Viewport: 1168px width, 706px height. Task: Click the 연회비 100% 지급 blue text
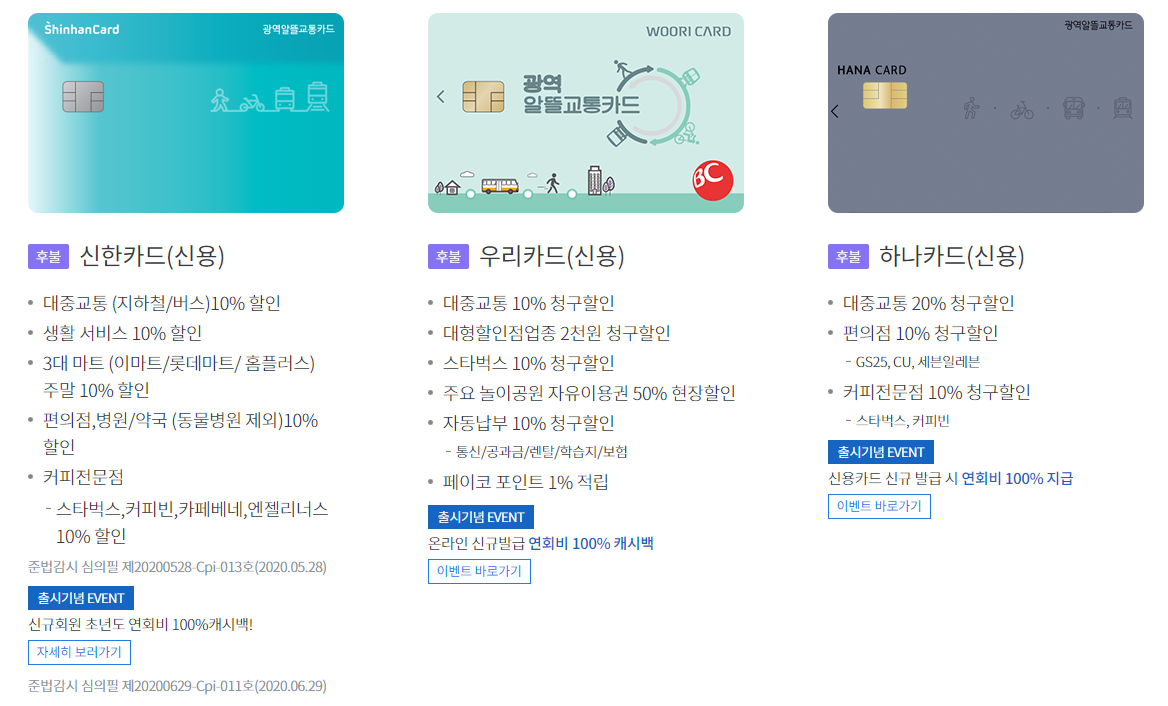point(1018,479)
